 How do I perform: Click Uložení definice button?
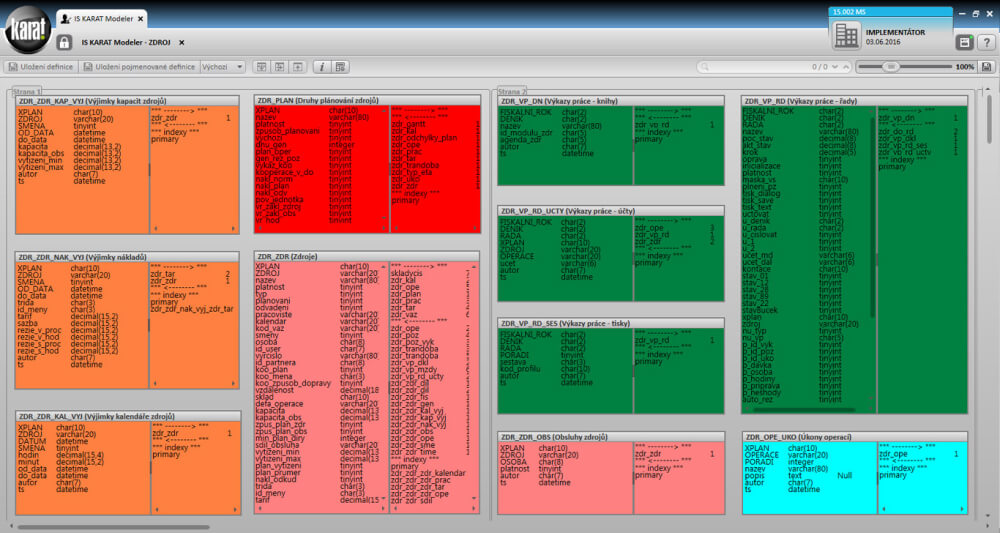click(x=41, y=66)
